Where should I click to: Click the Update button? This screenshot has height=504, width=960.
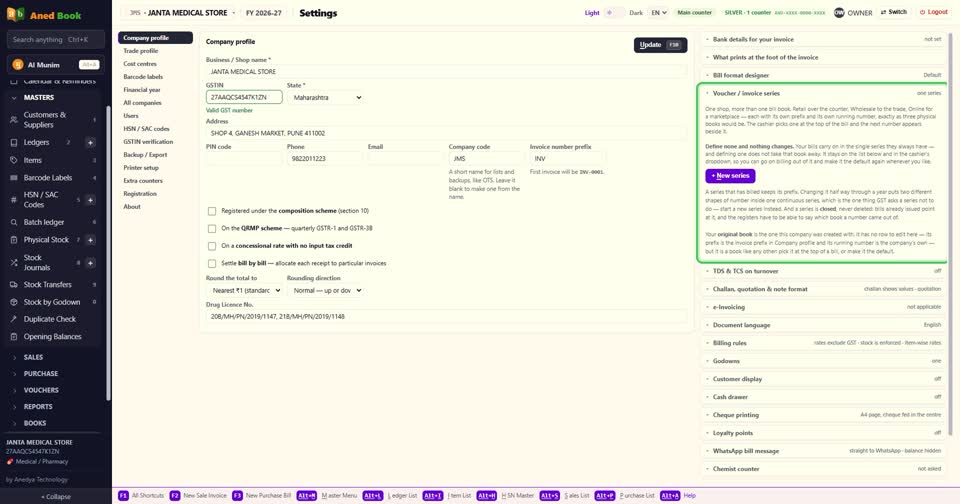pos(660,45)
